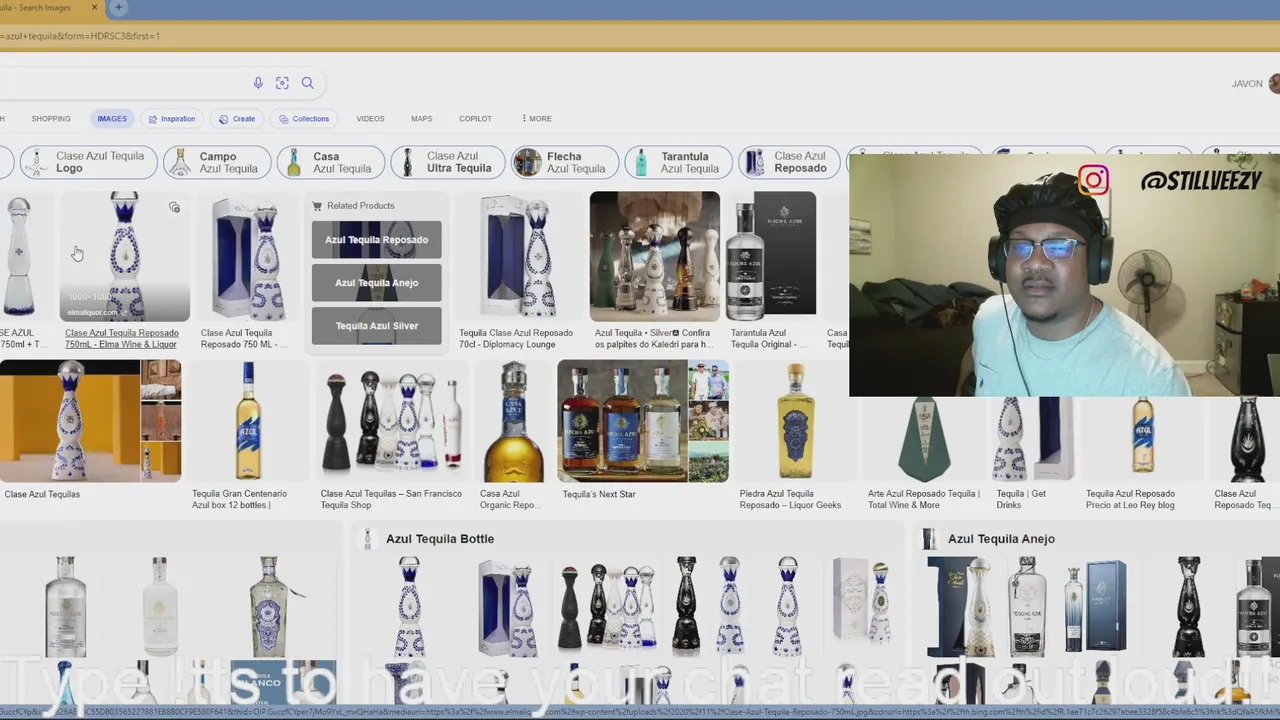Open Clase Azul Tequilas San Francisco image

[x=391, y=421]
